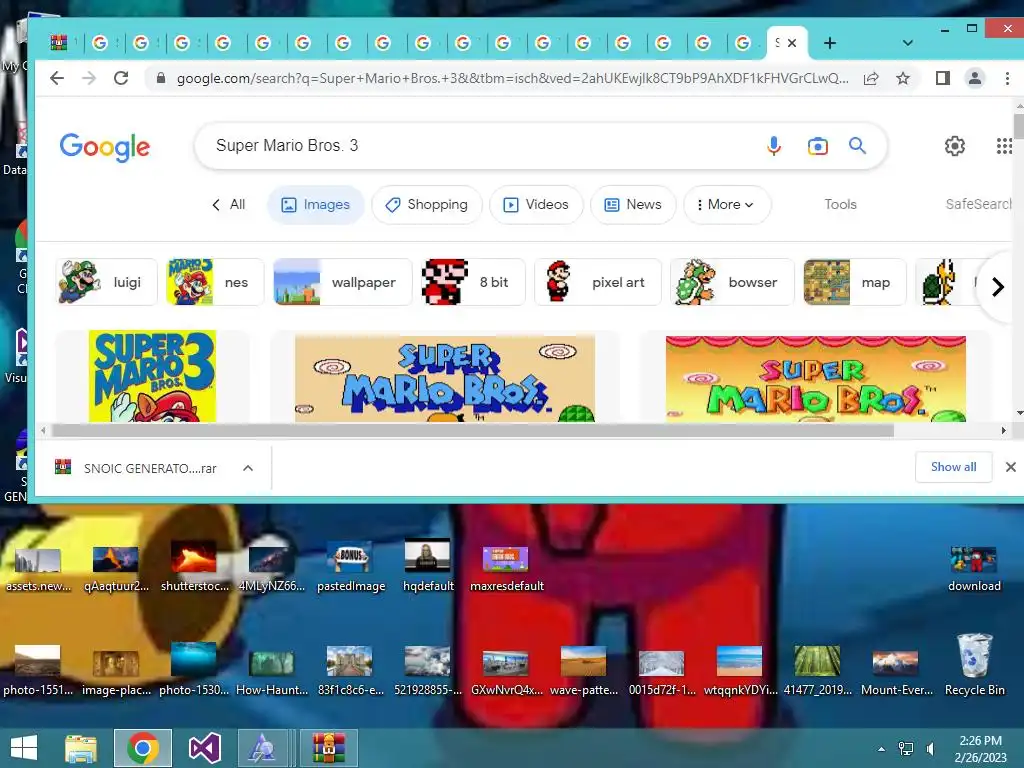This screenshot has height=768, width=1024.
Task: Switch to the News tab
Action: 633,204
